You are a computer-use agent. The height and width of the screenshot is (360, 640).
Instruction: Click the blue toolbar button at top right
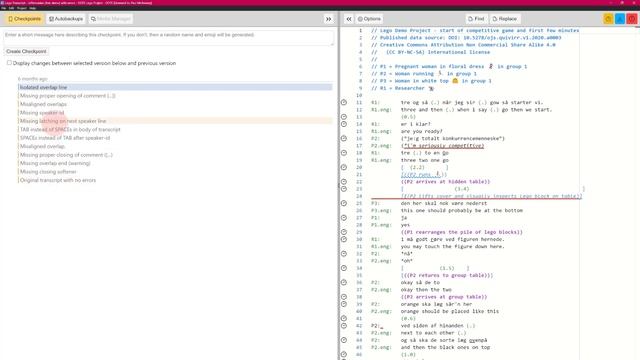point(620,19)
